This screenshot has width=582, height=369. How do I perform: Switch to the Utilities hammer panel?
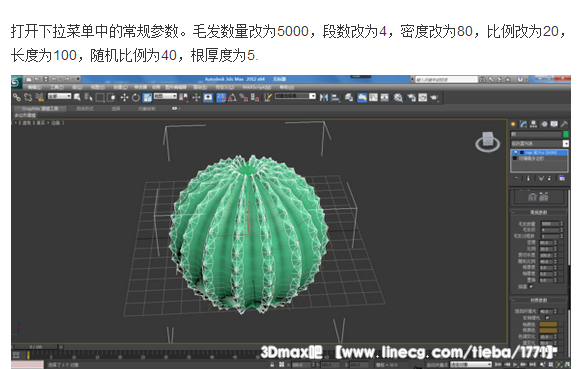(564, 124)
